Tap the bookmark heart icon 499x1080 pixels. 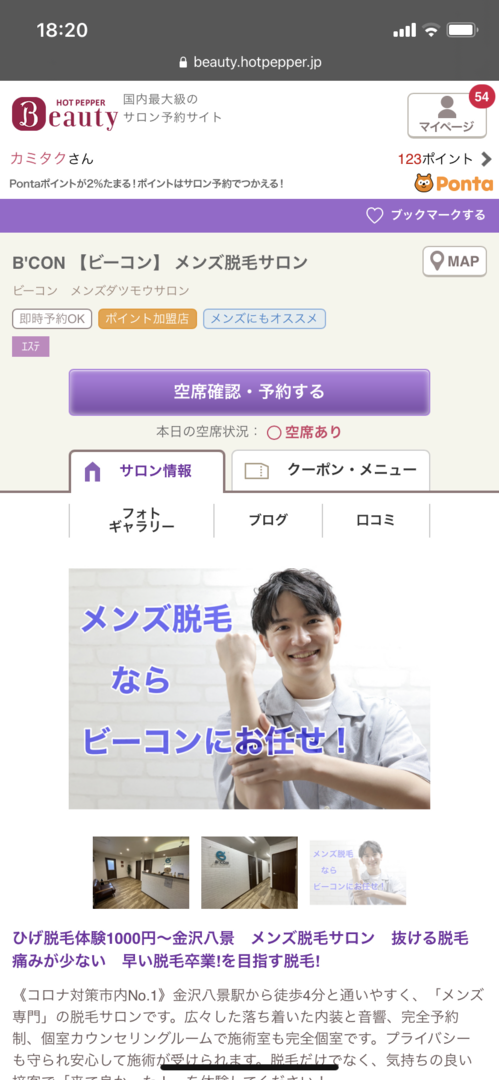(374, 216)
